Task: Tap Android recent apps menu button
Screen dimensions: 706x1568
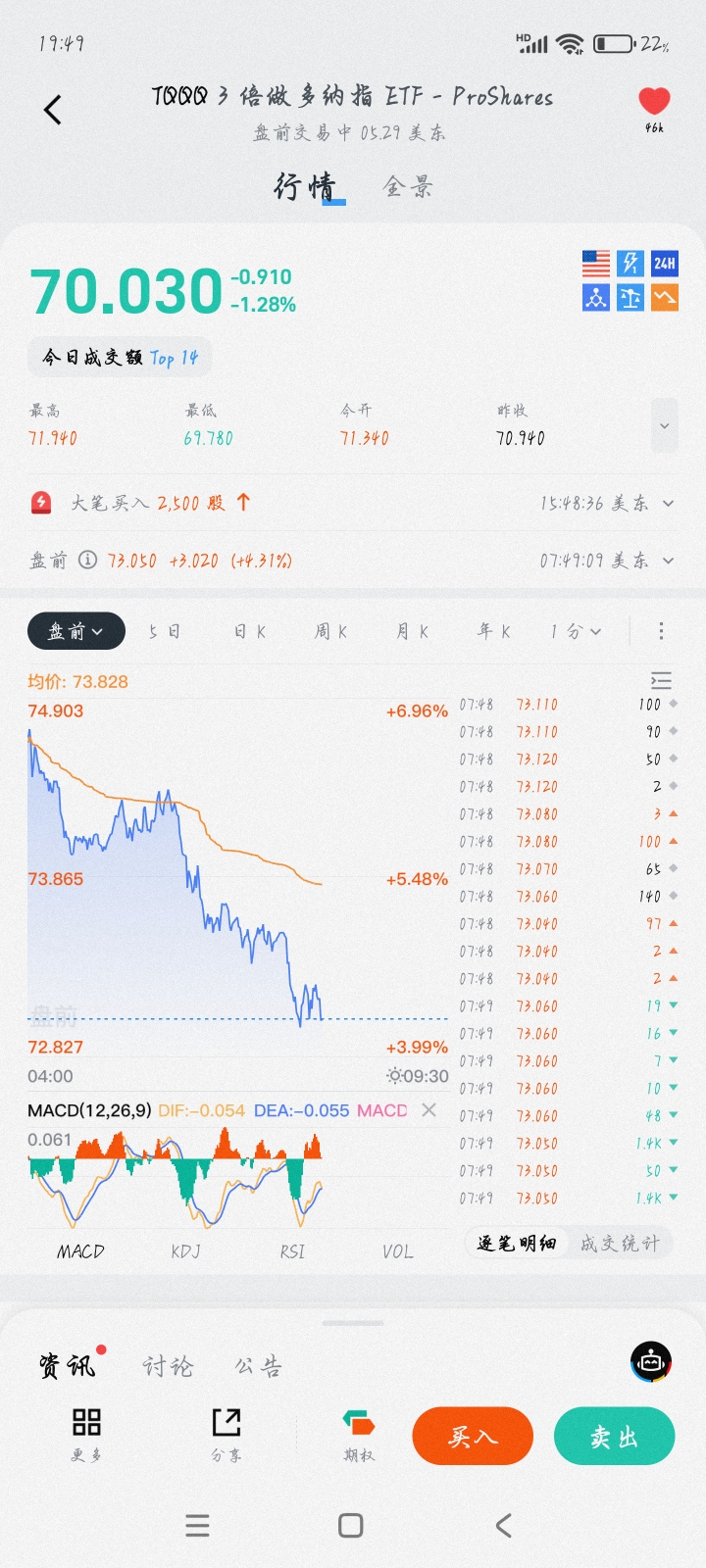Action: [x=197, y=1525]
